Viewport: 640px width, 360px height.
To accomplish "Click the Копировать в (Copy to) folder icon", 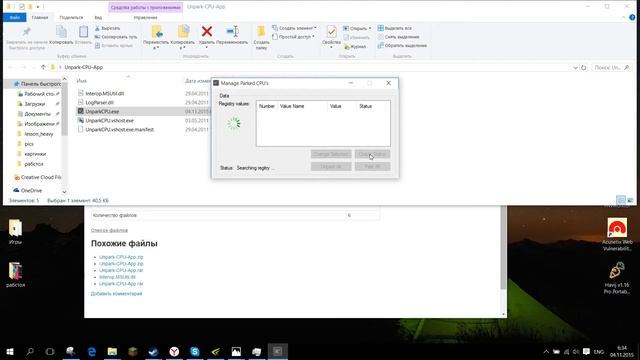I will click(183, 31).
